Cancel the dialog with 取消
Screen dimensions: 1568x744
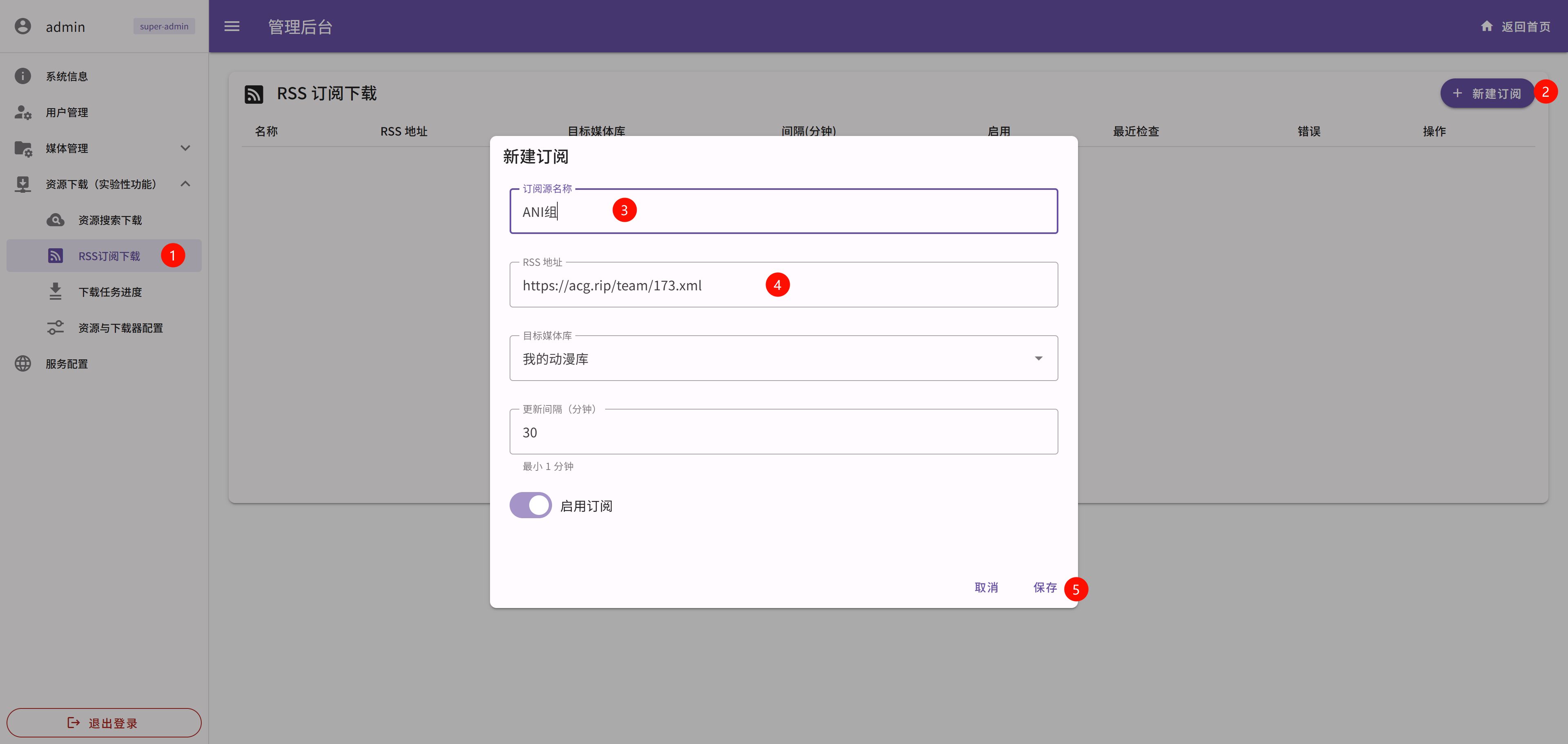coord(986,588)
